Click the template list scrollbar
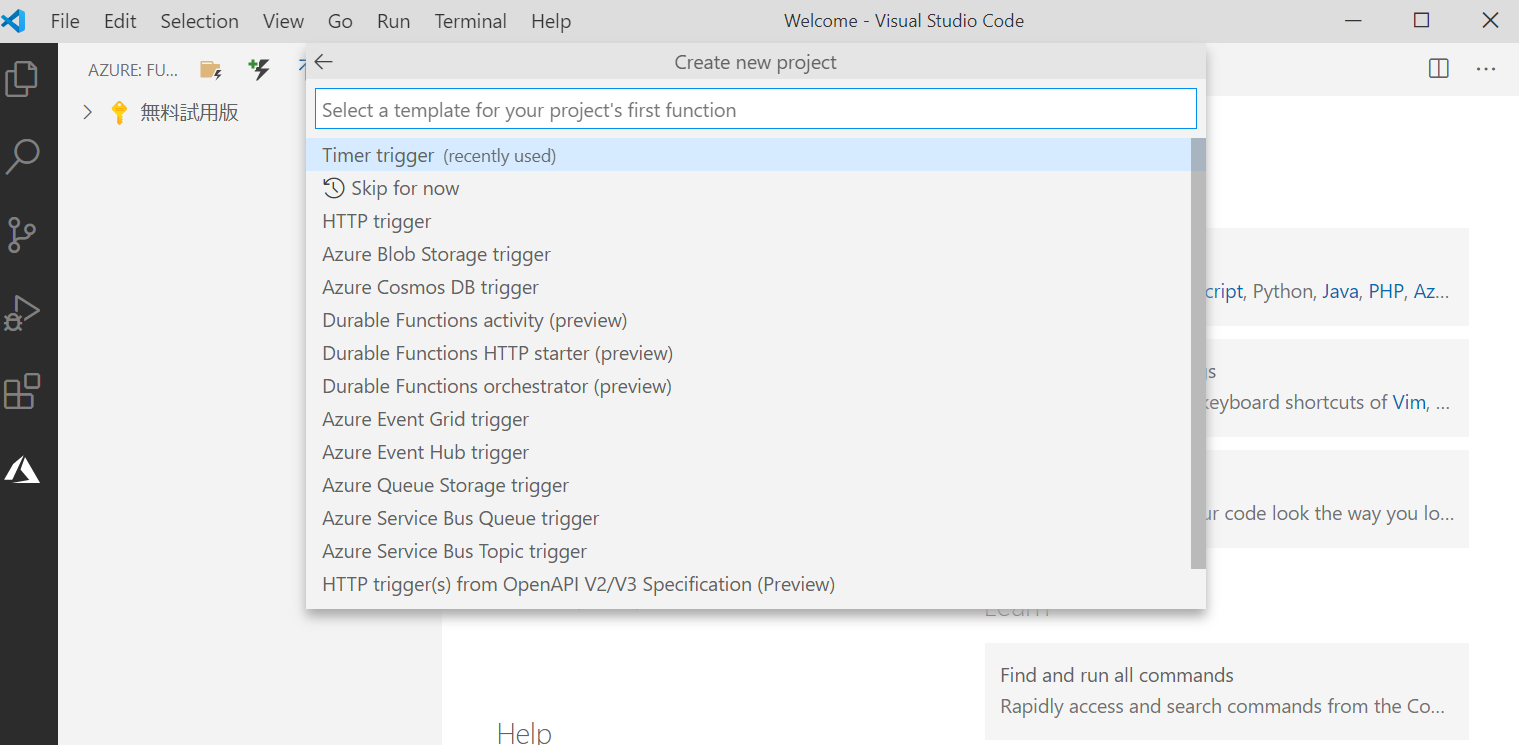 [1198, 354]
